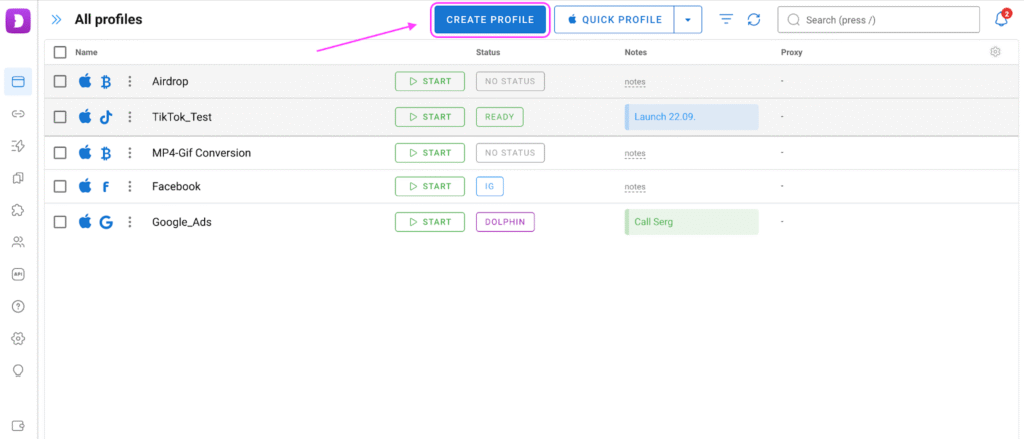Image resolution: width=1024 pixels, height=439 pixels.
Task: Open the extensions puzzle icon in sidebar
Action: tap(18, 210)
